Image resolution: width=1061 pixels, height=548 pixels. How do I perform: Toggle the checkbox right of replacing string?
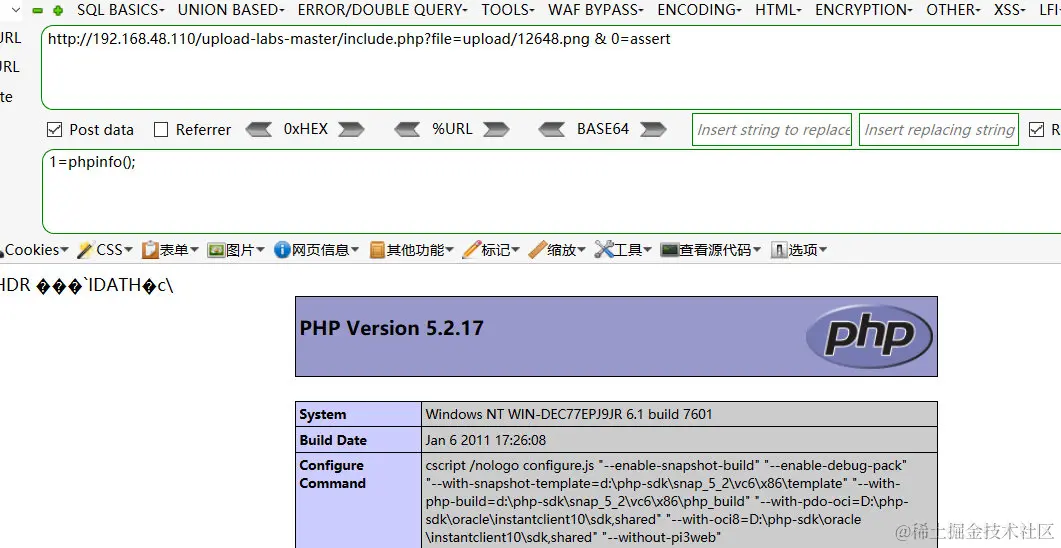(1036, 129)
